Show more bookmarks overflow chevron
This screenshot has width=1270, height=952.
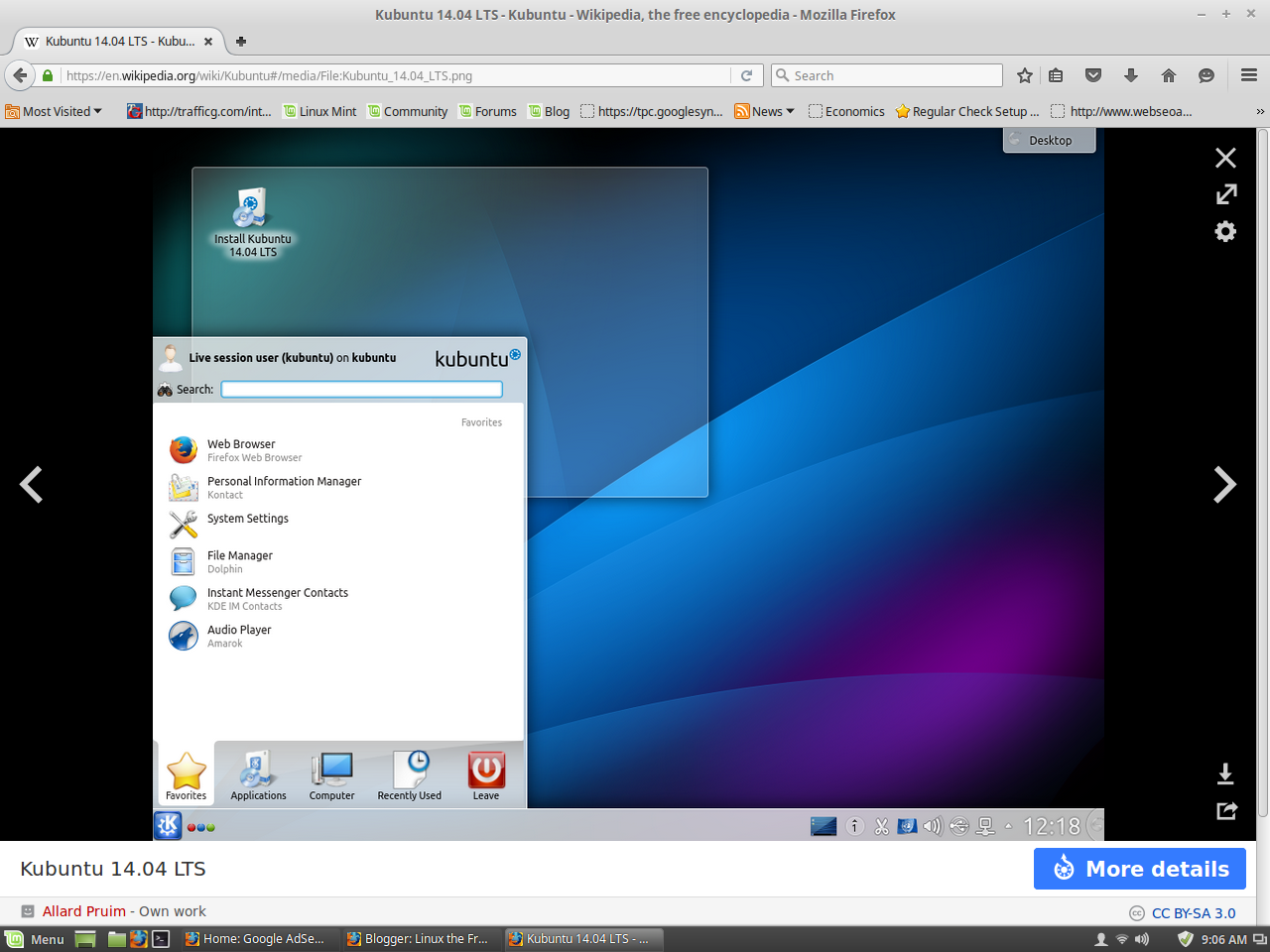(x=1260, y=111)
